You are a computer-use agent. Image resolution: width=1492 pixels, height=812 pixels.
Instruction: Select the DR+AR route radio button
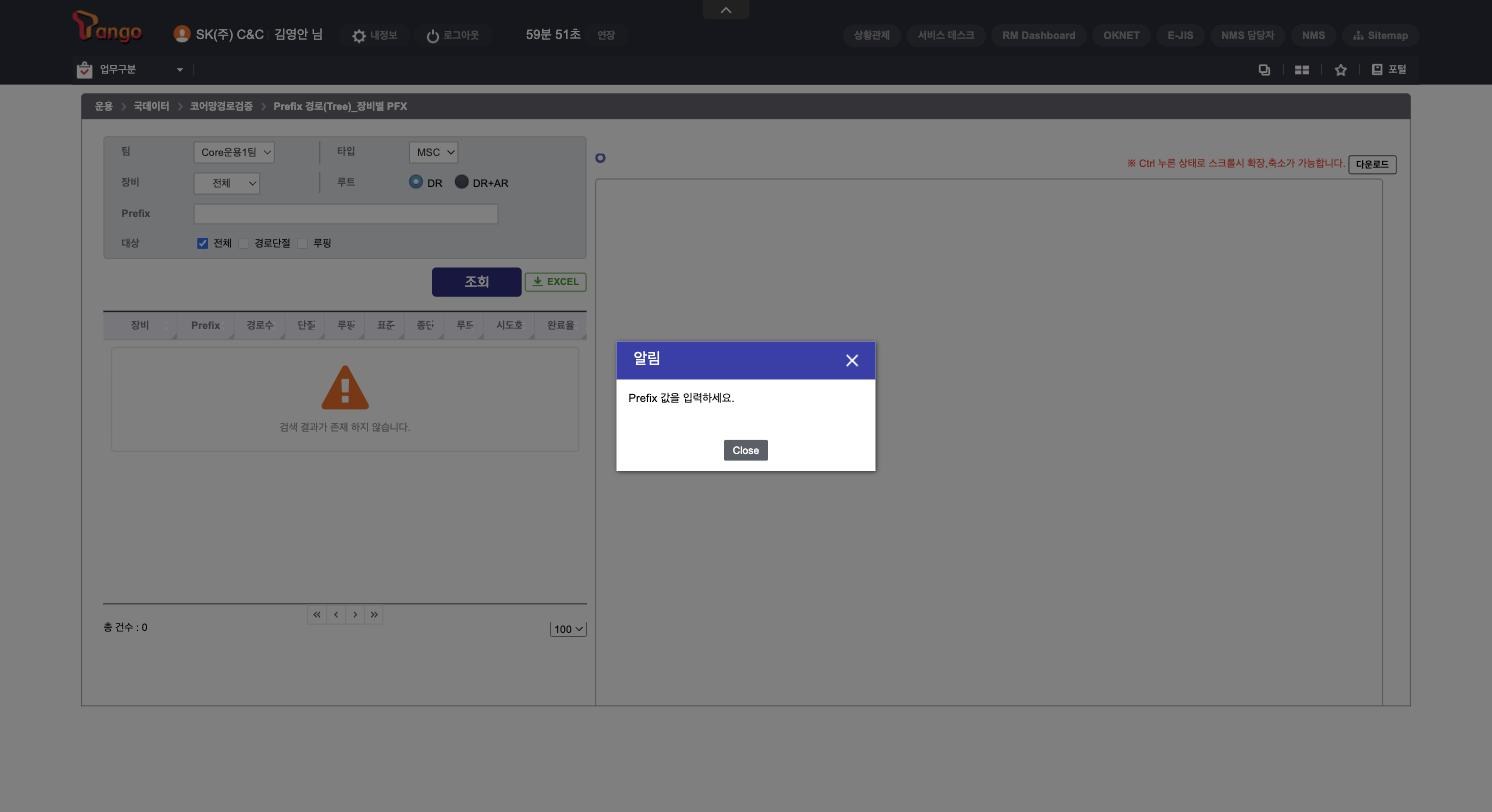pos(461,182)
